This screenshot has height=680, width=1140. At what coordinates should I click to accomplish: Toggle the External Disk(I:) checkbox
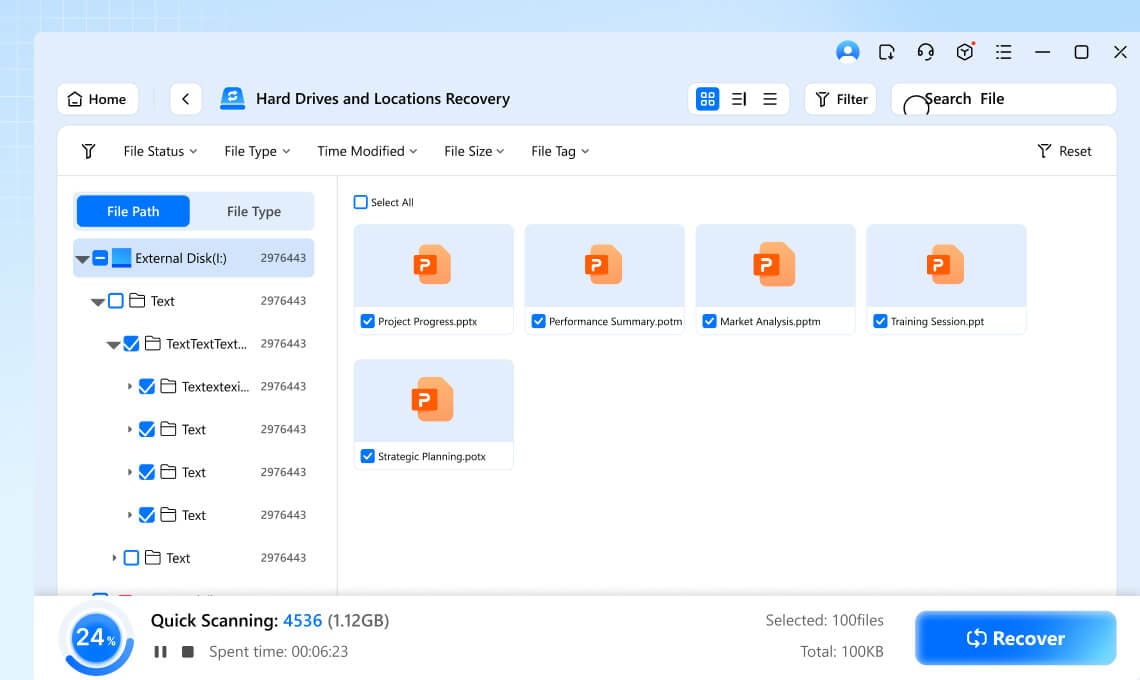[100, 257]
